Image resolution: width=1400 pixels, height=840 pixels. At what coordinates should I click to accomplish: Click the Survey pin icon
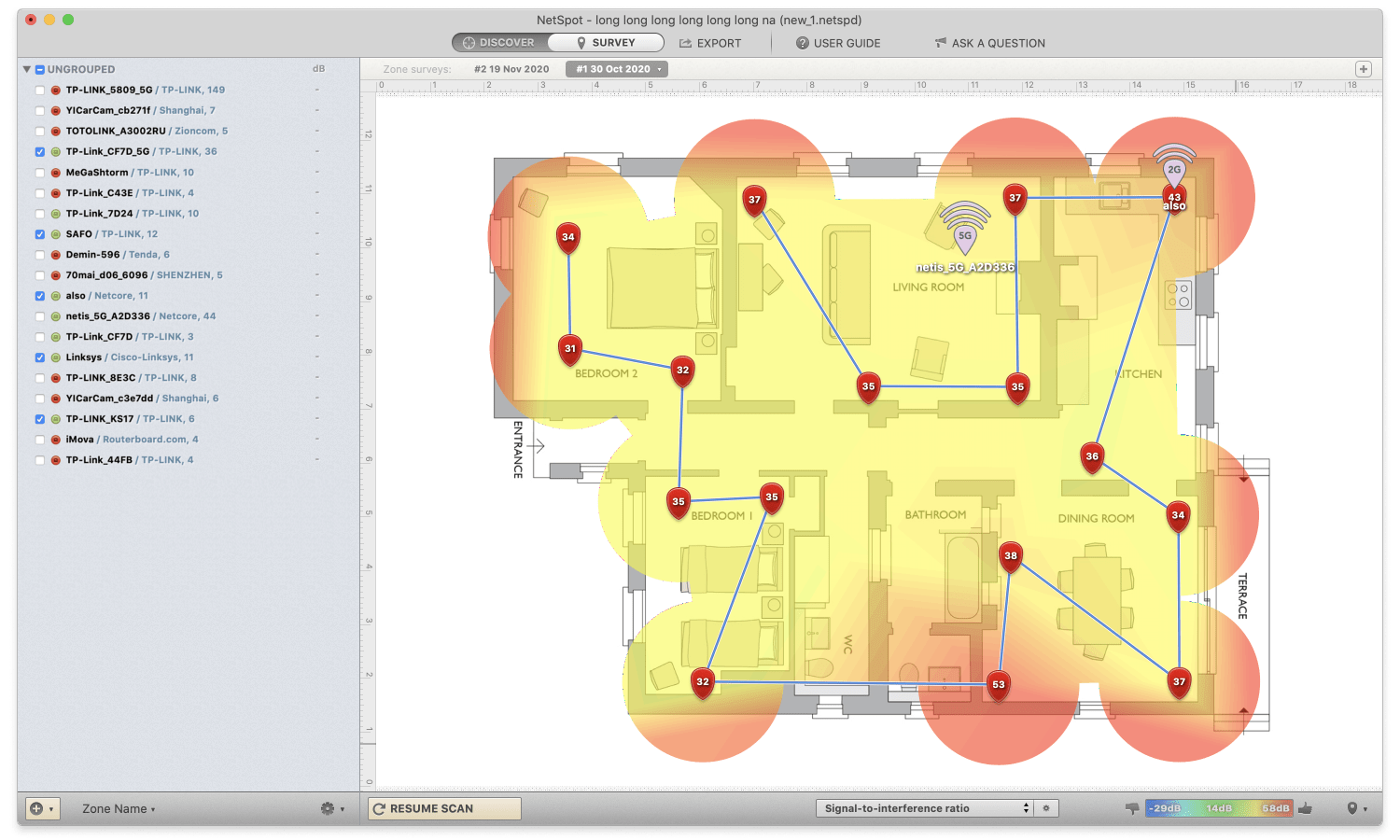581,43
